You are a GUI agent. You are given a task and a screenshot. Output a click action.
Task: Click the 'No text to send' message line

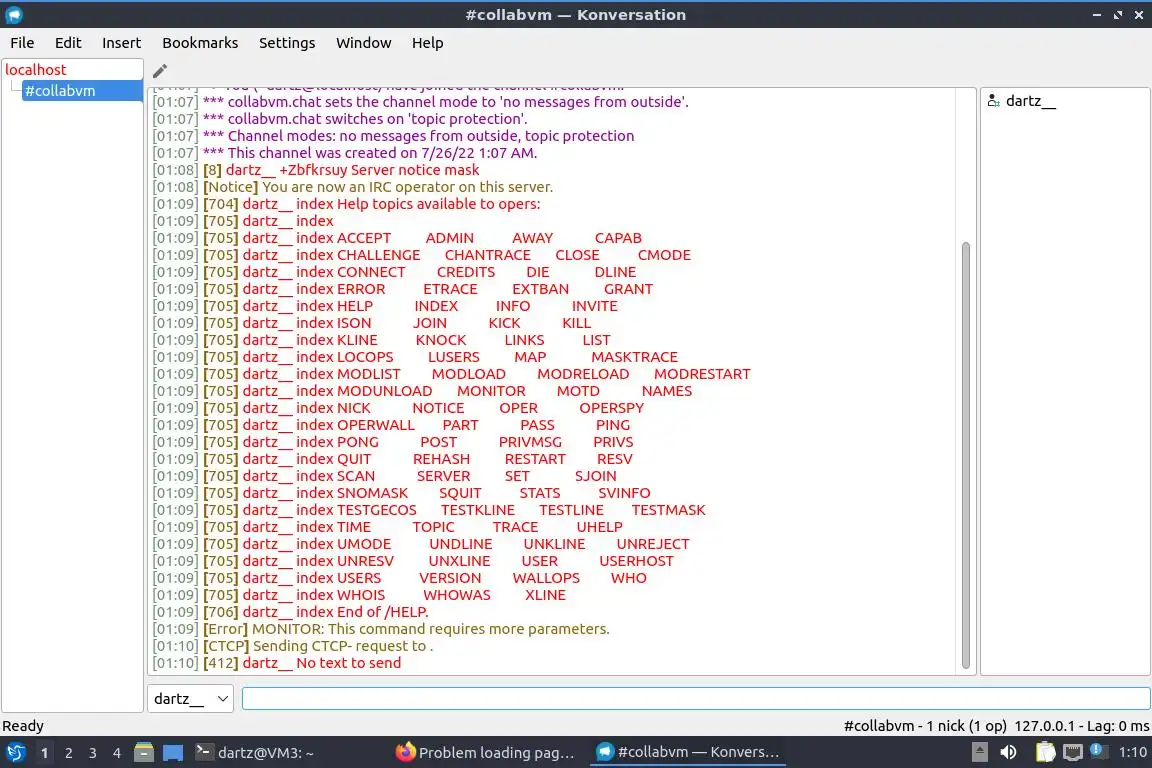pyautogui.click(x=276, y=663)
